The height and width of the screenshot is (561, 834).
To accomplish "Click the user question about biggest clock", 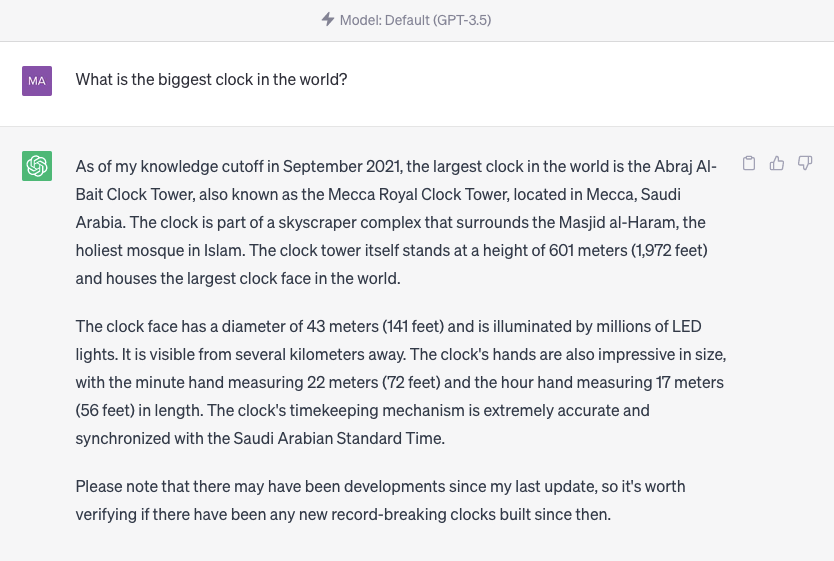I will (211, 80).
